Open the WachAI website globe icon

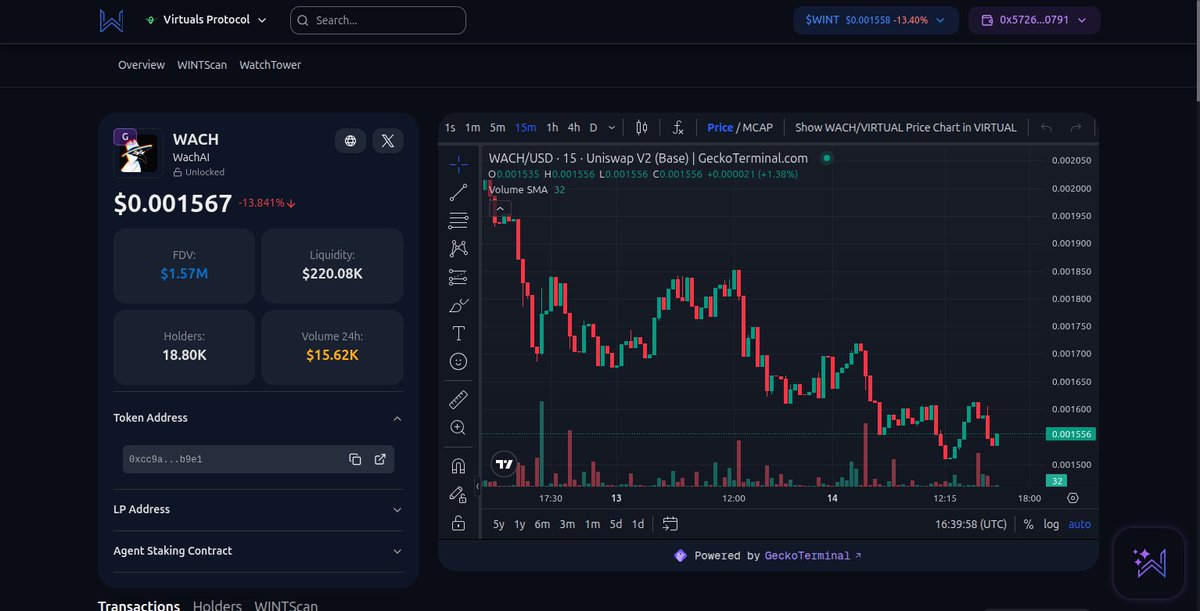[350, 141]
